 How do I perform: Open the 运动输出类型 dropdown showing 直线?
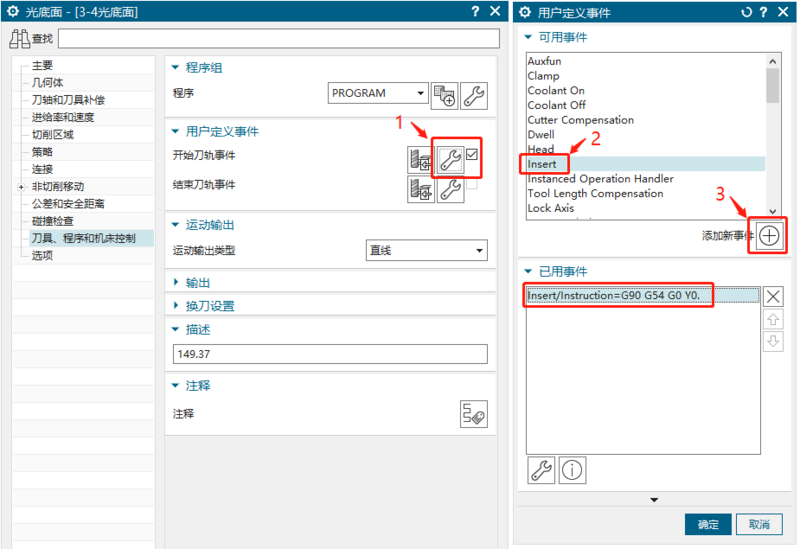[x=427, y=251]
